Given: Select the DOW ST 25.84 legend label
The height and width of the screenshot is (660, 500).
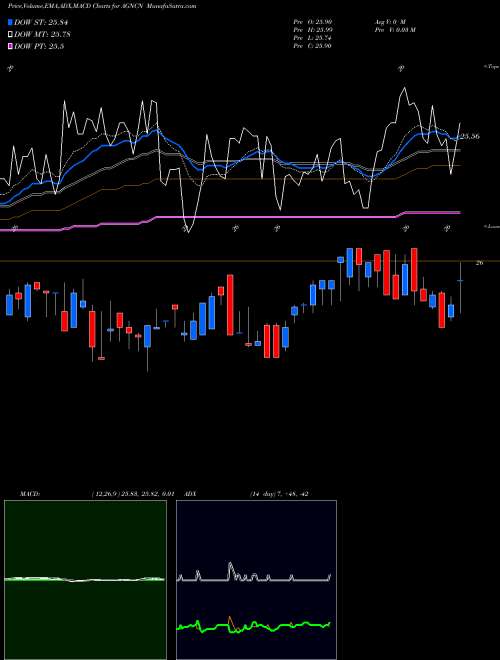Looking at the screenshot, I should pyautogui.click(x=41, y=22).
